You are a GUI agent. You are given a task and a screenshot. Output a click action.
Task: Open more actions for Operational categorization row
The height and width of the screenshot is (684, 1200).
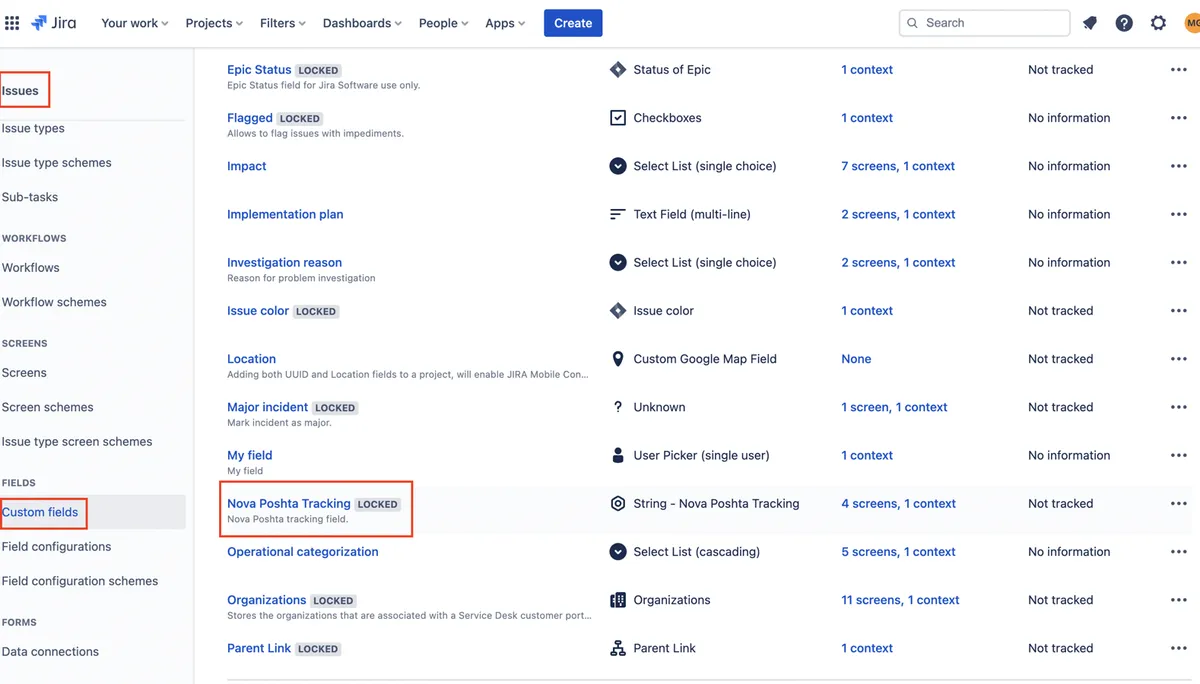[x=1178, y=552]
